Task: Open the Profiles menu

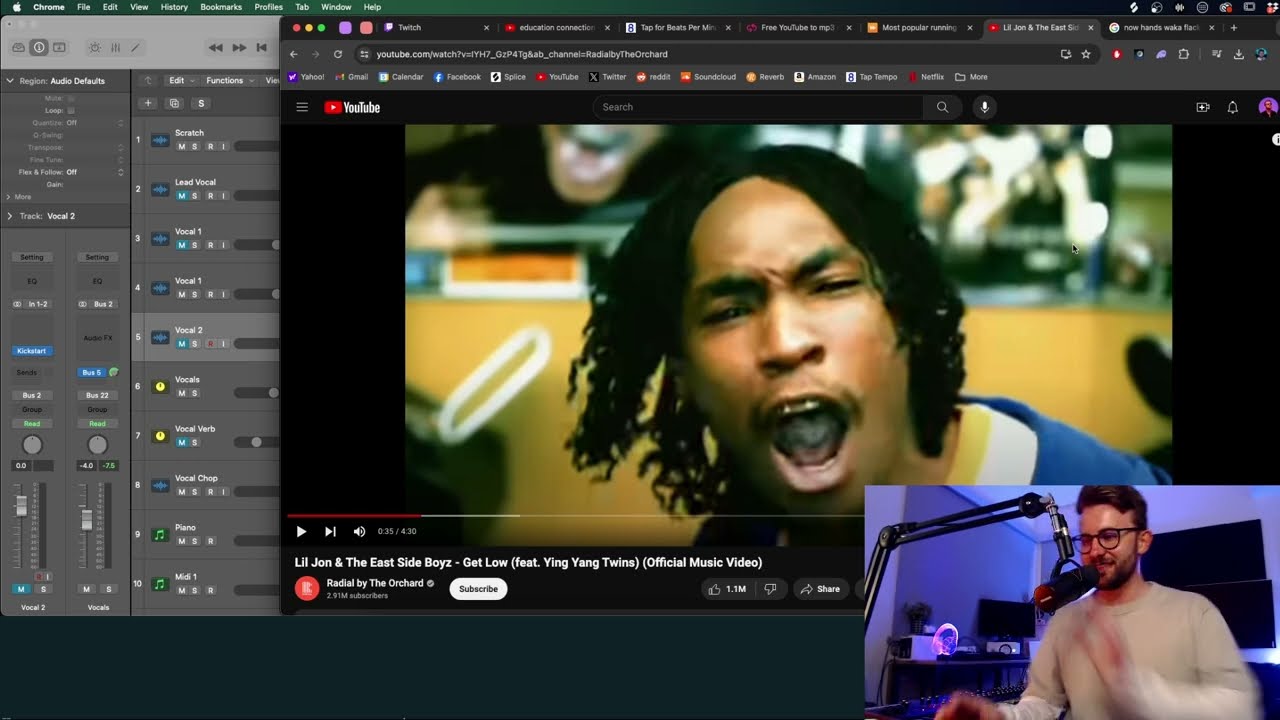Action: pyautogui.click(x=268, y=7)
